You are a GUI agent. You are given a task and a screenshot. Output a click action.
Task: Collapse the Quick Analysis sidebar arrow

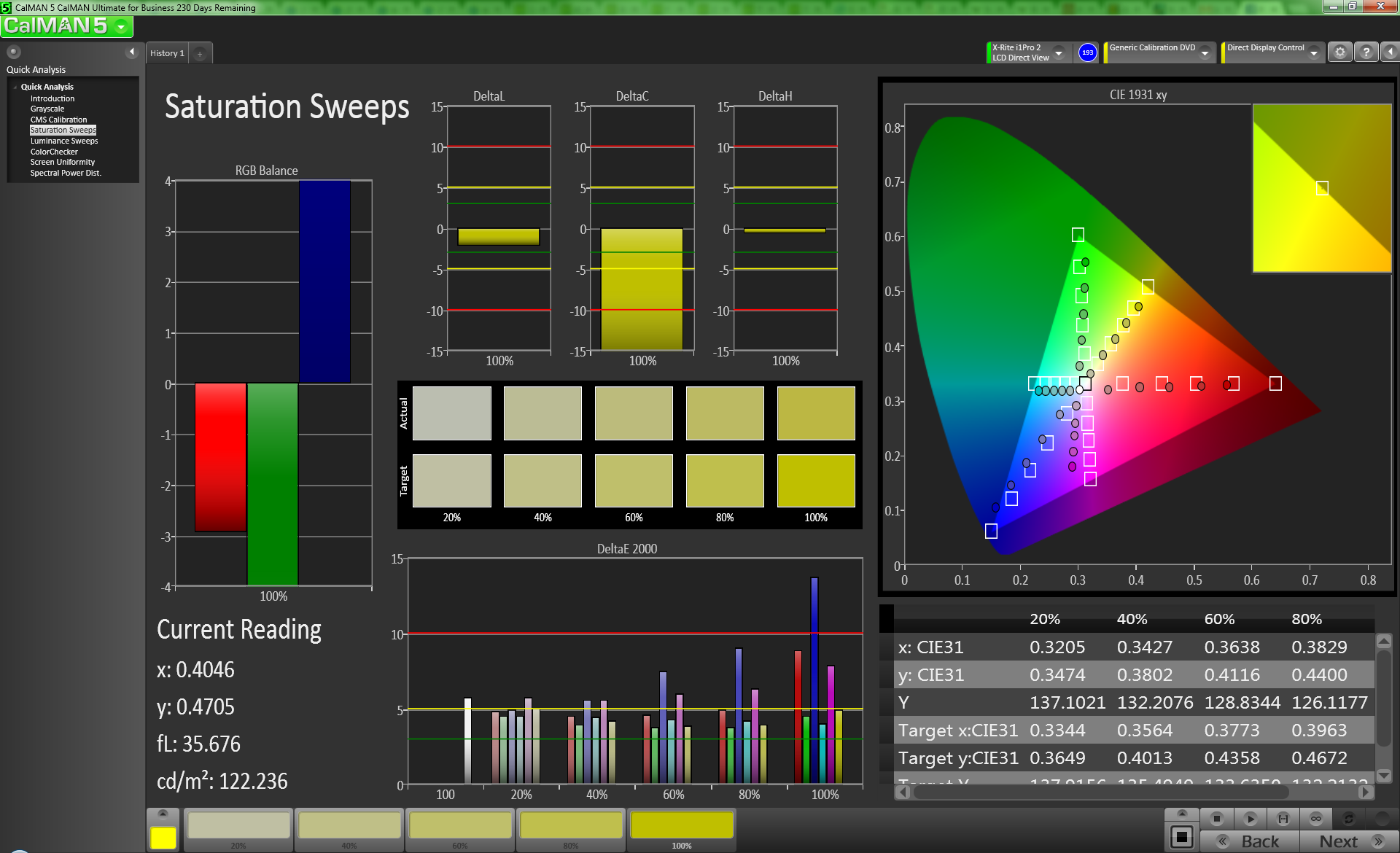[132, 52]
